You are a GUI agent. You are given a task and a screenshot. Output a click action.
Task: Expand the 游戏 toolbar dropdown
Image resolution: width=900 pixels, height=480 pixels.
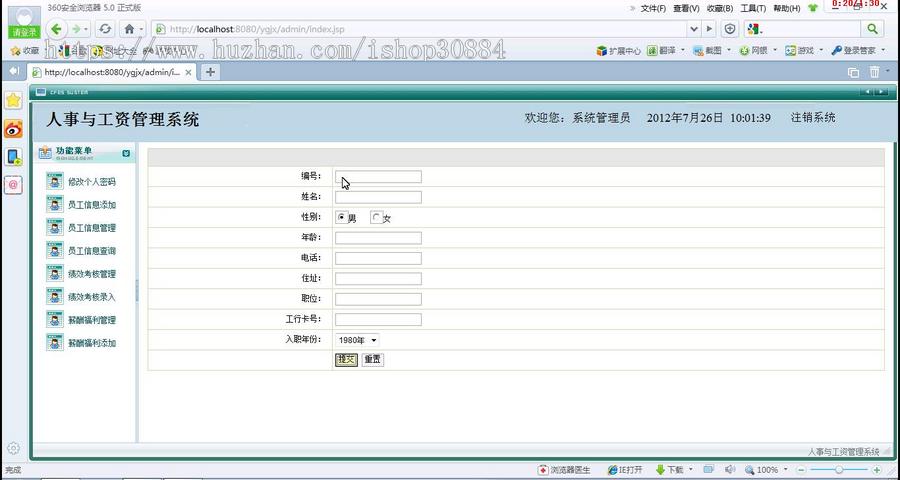(821, 51)
